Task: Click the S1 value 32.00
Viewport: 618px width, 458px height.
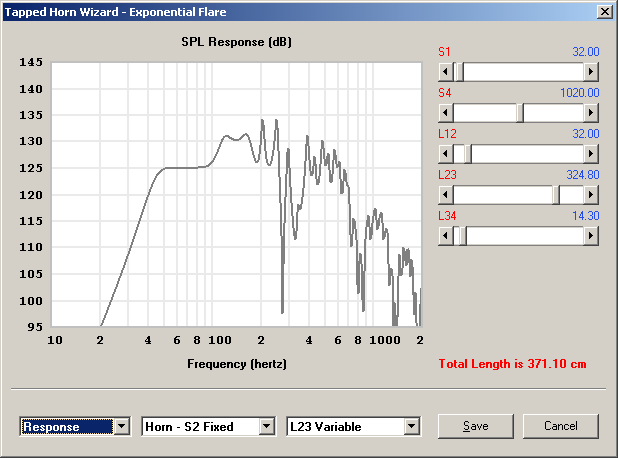Action: pos(586,52)
